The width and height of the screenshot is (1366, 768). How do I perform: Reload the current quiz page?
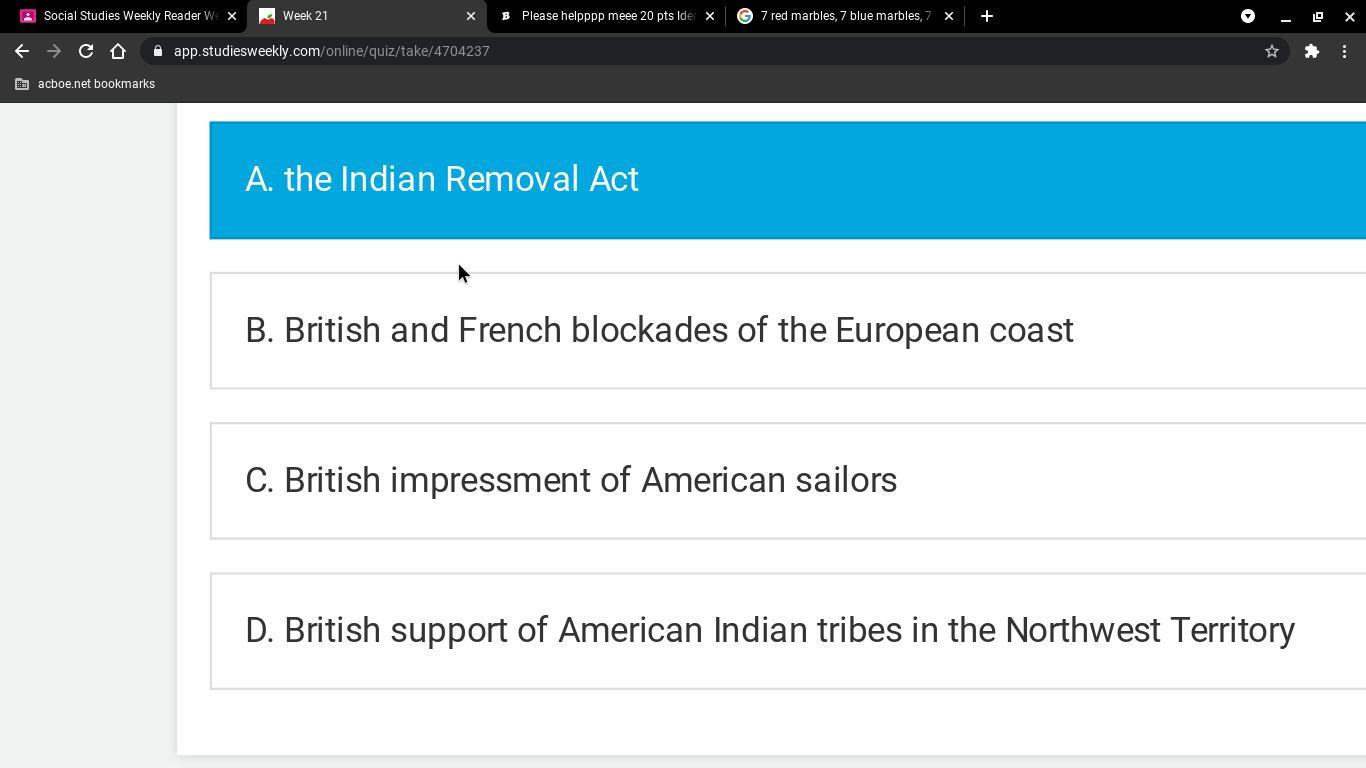[x=86, y=51]
